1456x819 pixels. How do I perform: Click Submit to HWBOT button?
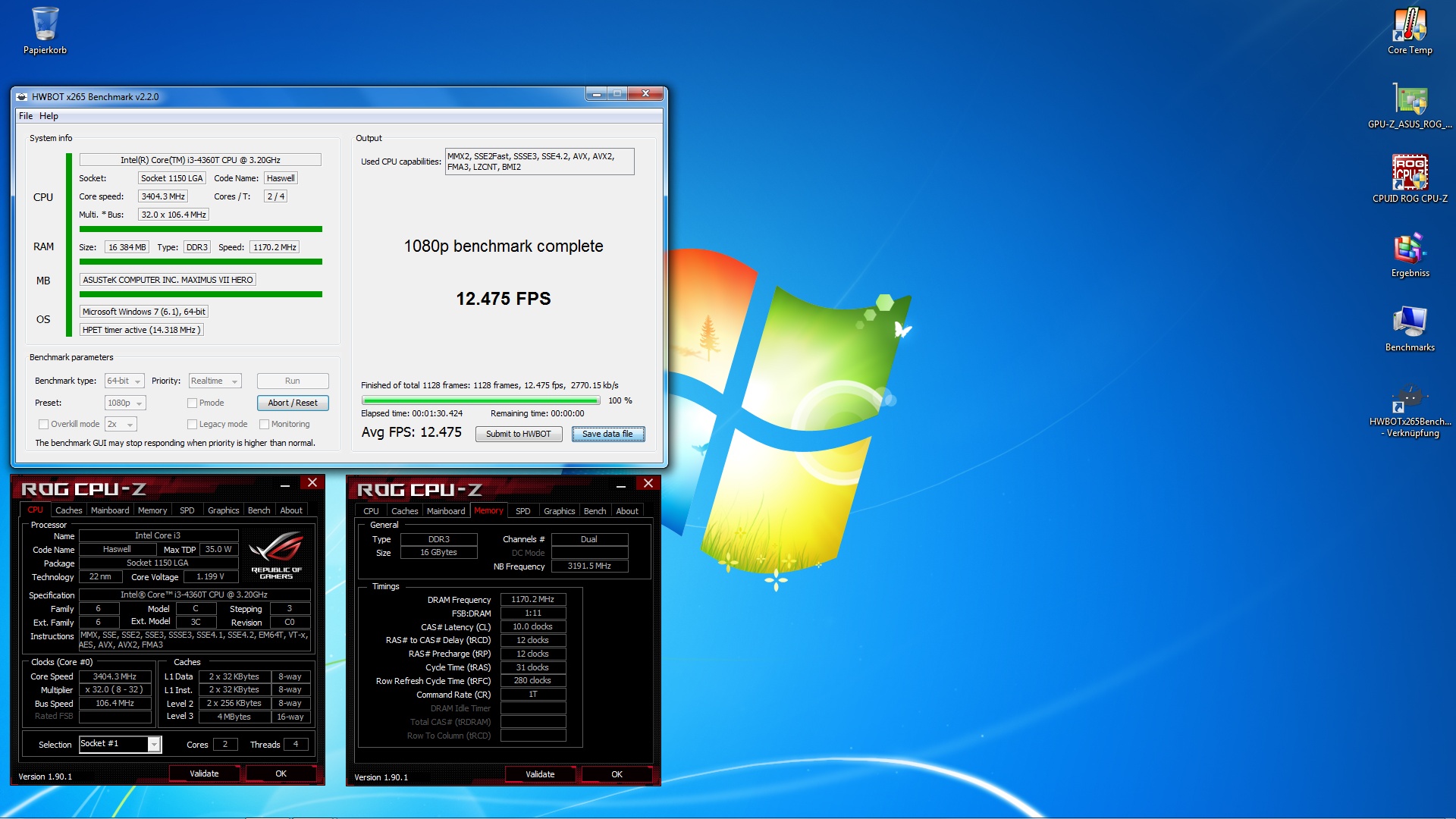(x=519, y=434)
